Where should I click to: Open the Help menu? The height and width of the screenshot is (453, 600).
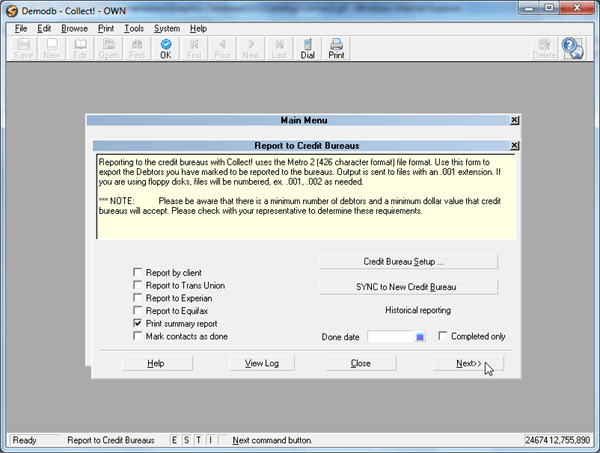tap(198, 29)
